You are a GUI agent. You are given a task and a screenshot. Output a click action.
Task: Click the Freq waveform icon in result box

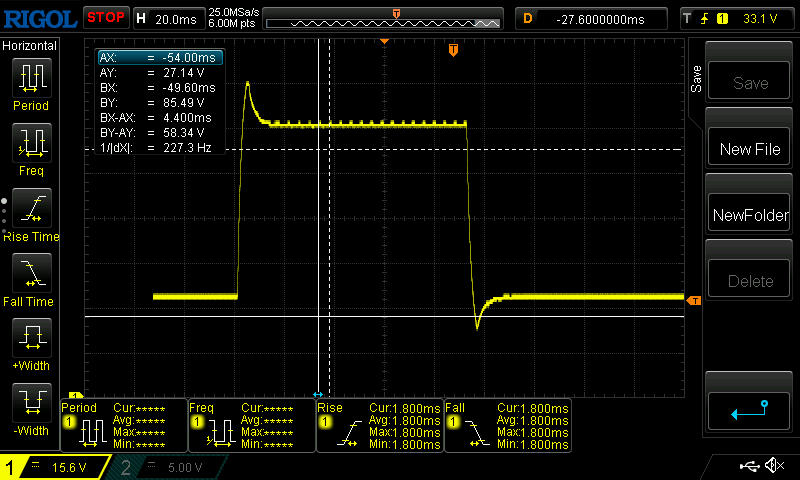pos(220,434)
